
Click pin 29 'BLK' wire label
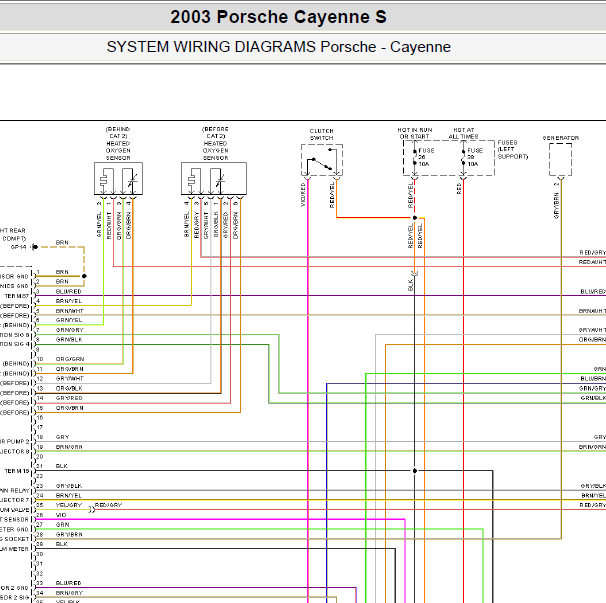coord(61,544)
